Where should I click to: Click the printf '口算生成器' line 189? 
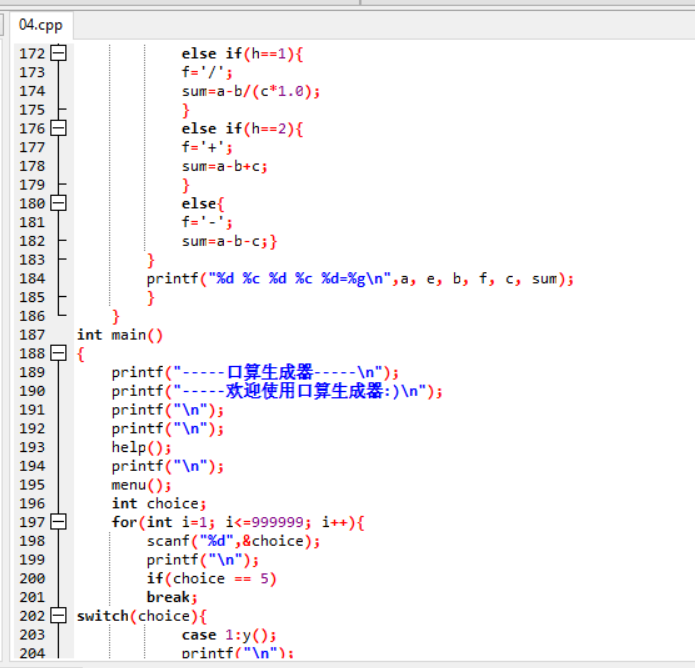pos(255,372)
